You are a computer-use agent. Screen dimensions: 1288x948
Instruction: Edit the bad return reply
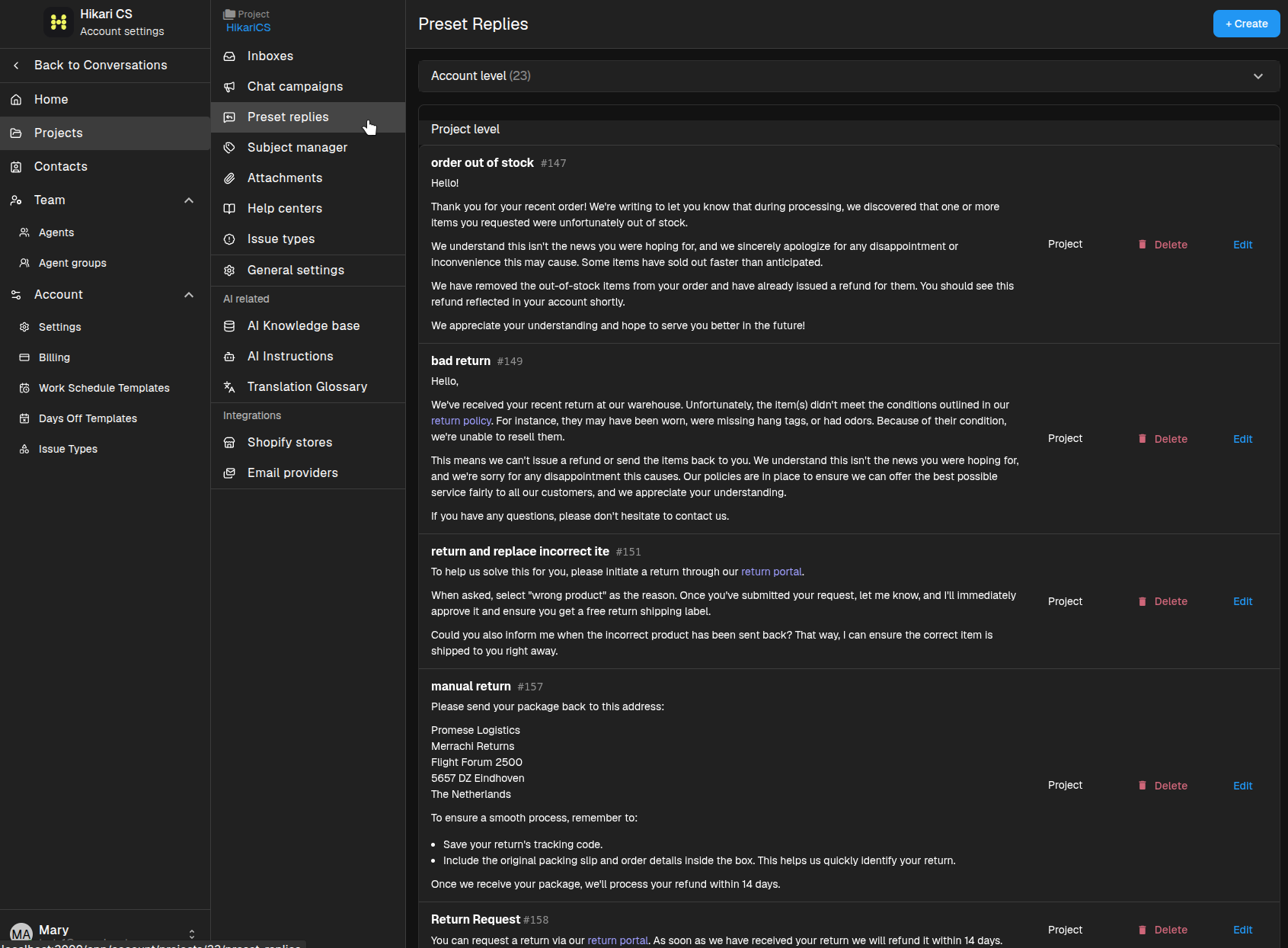coord(1242,439)
